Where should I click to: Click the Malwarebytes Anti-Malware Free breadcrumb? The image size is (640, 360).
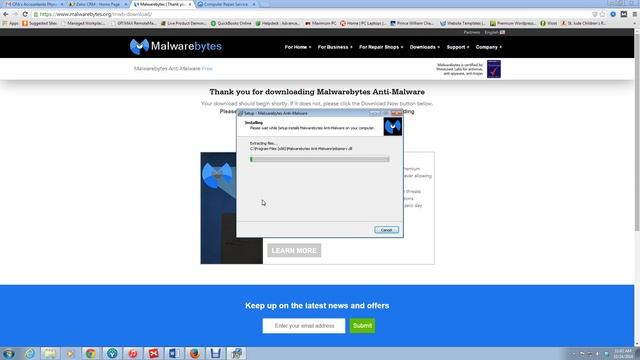173,69
